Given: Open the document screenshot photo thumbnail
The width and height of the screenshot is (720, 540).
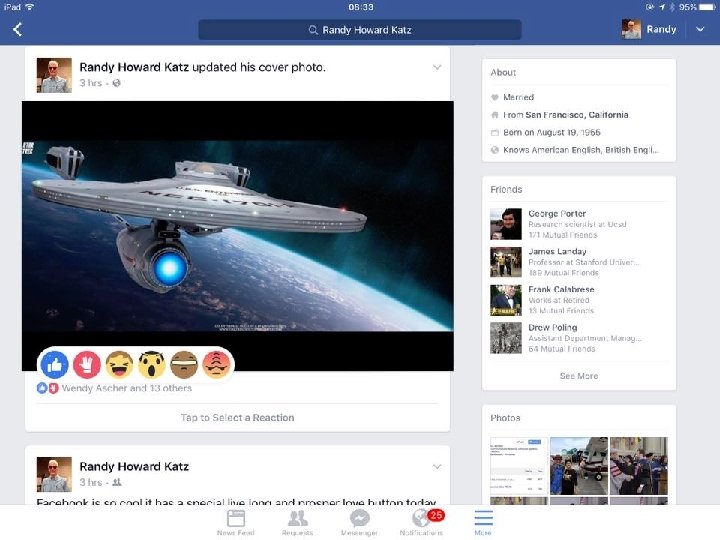Looking at the screenshot, I should tap(519, 466).
